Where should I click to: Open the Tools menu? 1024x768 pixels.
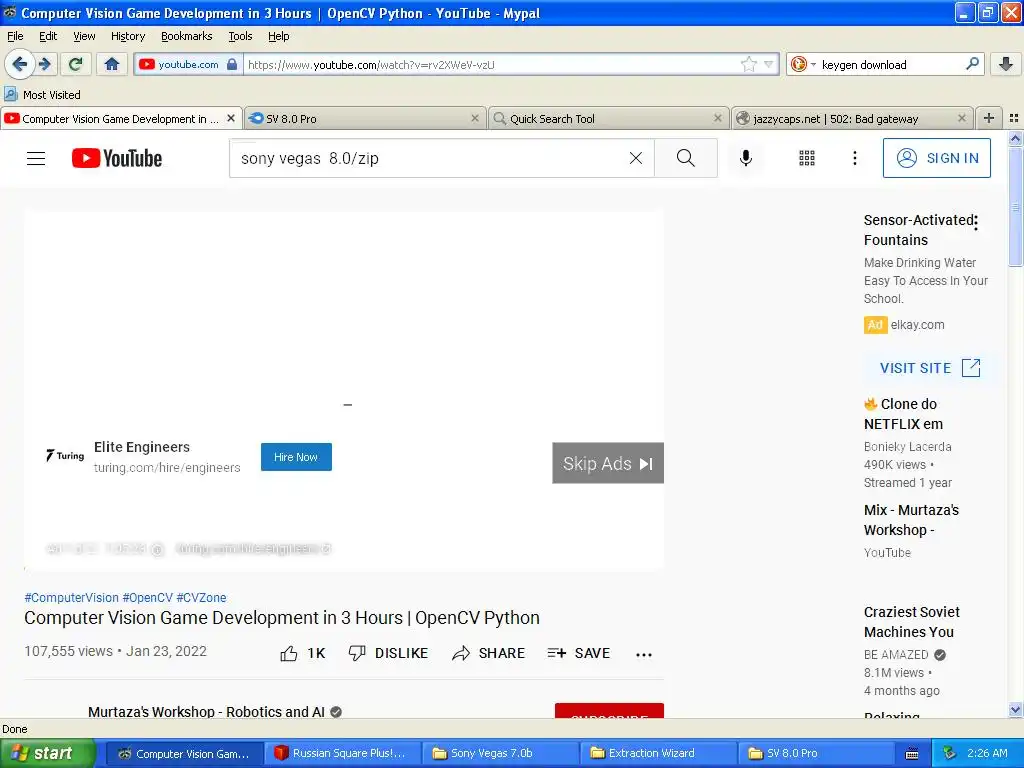[240, 36]
